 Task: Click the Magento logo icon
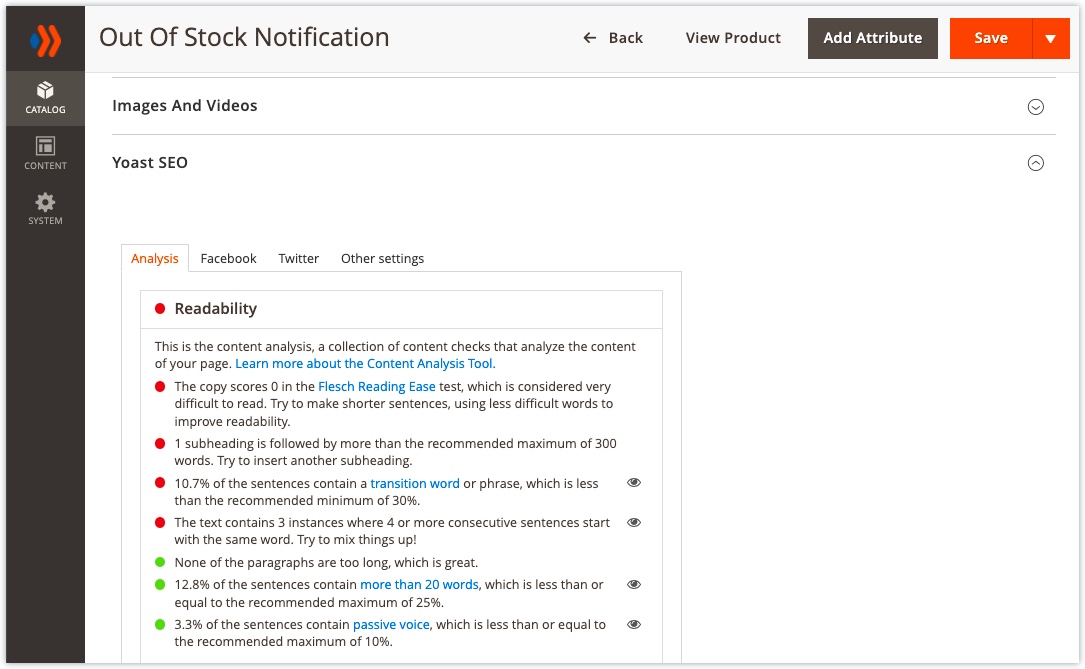coord(45,41)
